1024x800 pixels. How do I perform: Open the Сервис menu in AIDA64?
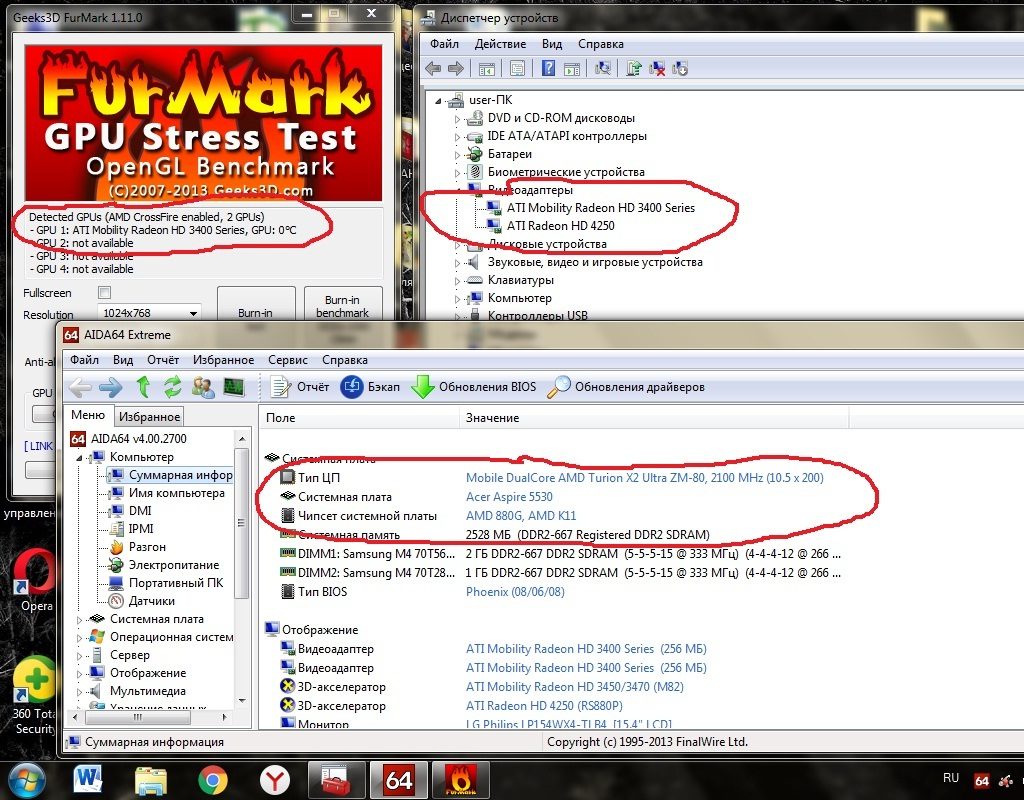pos(288,360)
